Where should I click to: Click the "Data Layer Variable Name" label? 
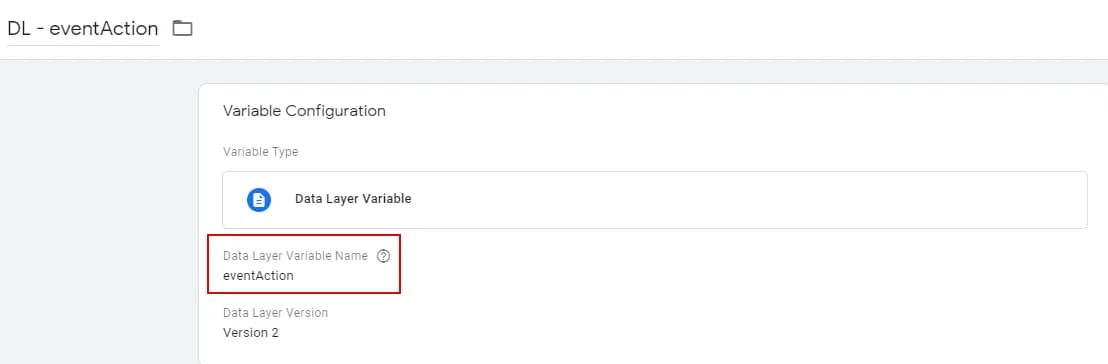click(295, 257)
